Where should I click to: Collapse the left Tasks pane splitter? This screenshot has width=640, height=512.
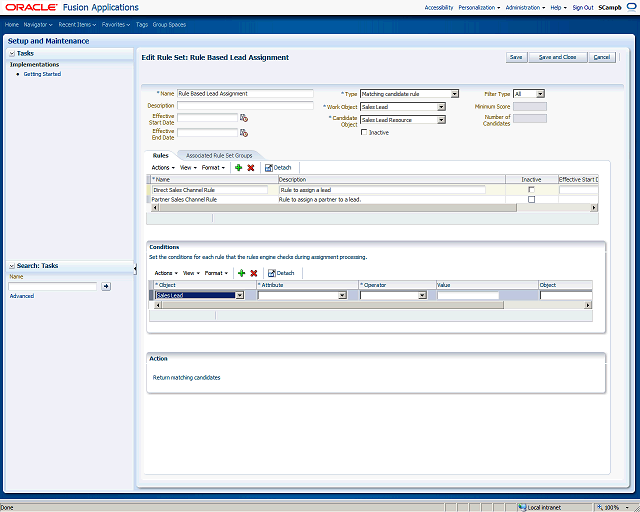(135, 269)
